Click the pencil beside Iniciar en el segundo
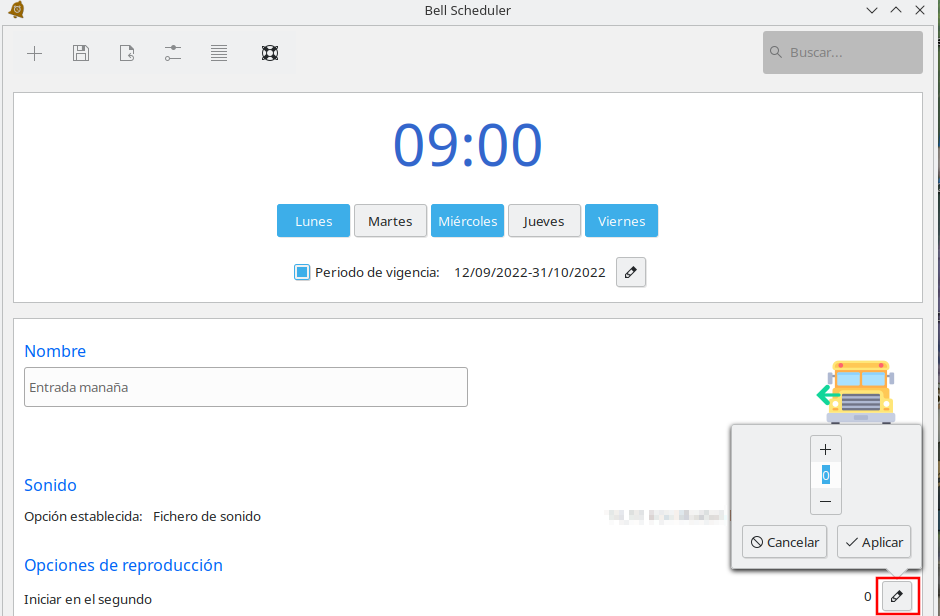Viewport: 940px width, 616px height. [x=897, y=597]
